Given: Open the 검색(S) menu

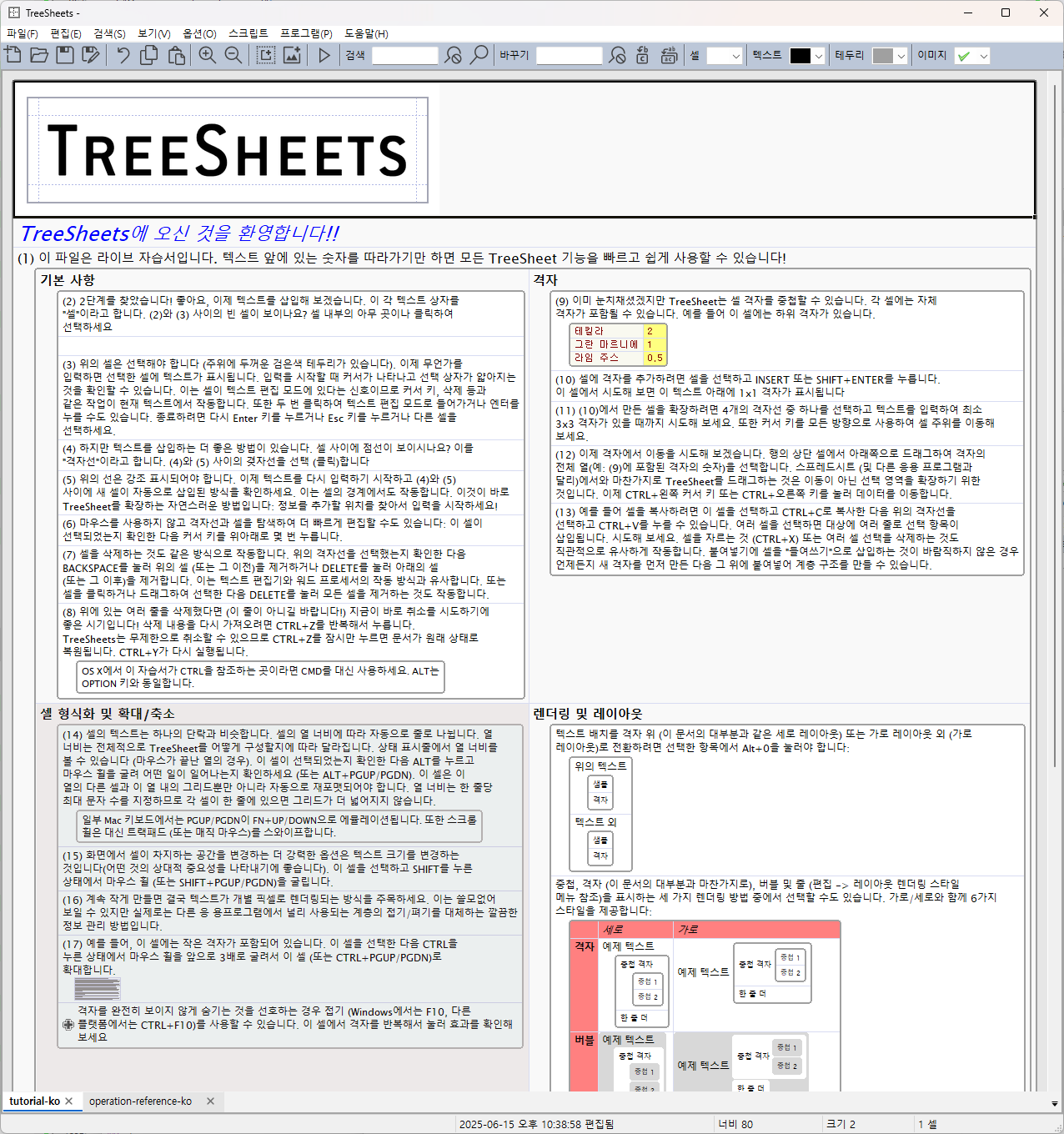Looking at the screenshot, I should (109, 33).
